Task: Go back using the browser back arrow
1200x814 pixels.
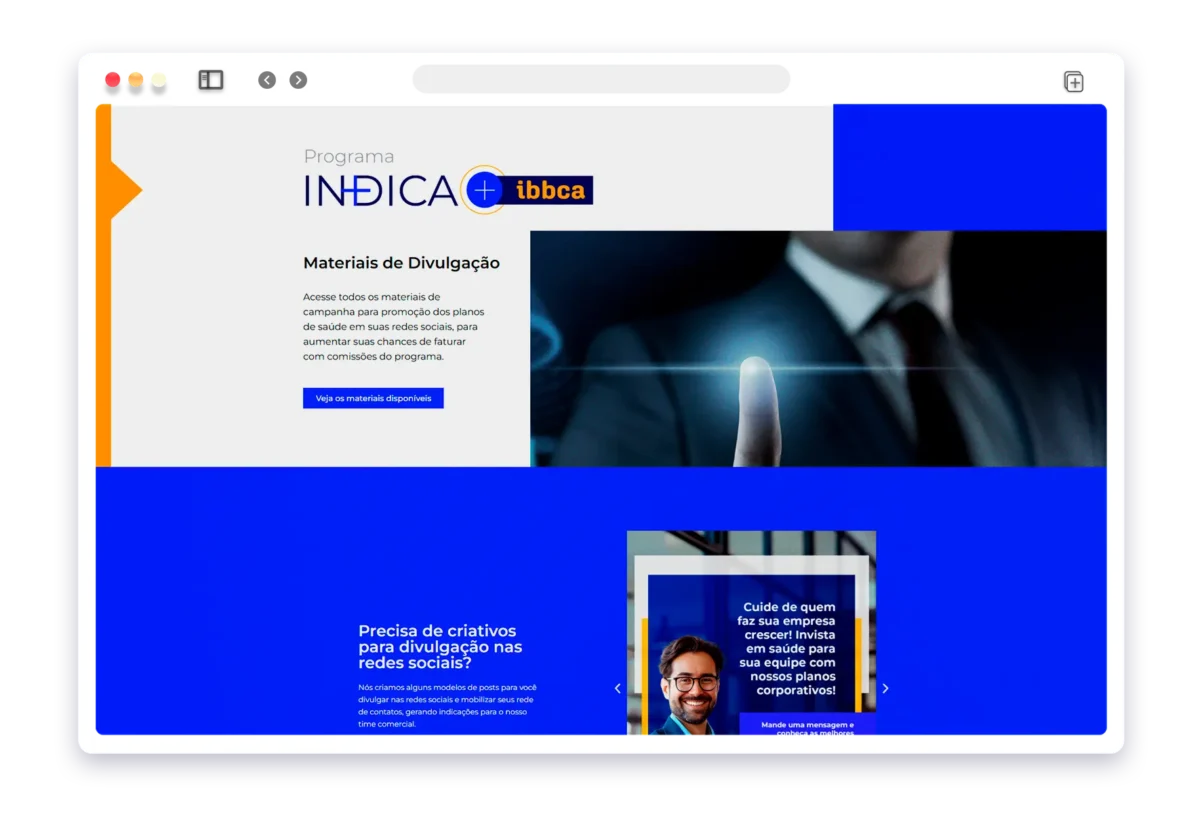Action: [267, 80]
